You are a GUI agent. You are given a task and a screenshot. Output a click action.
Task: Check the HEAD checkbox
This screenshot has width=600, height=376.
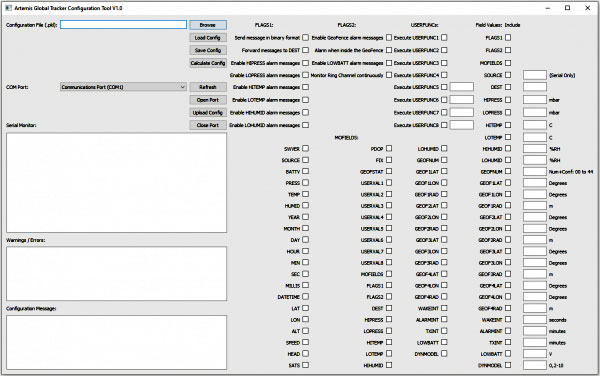305,354
